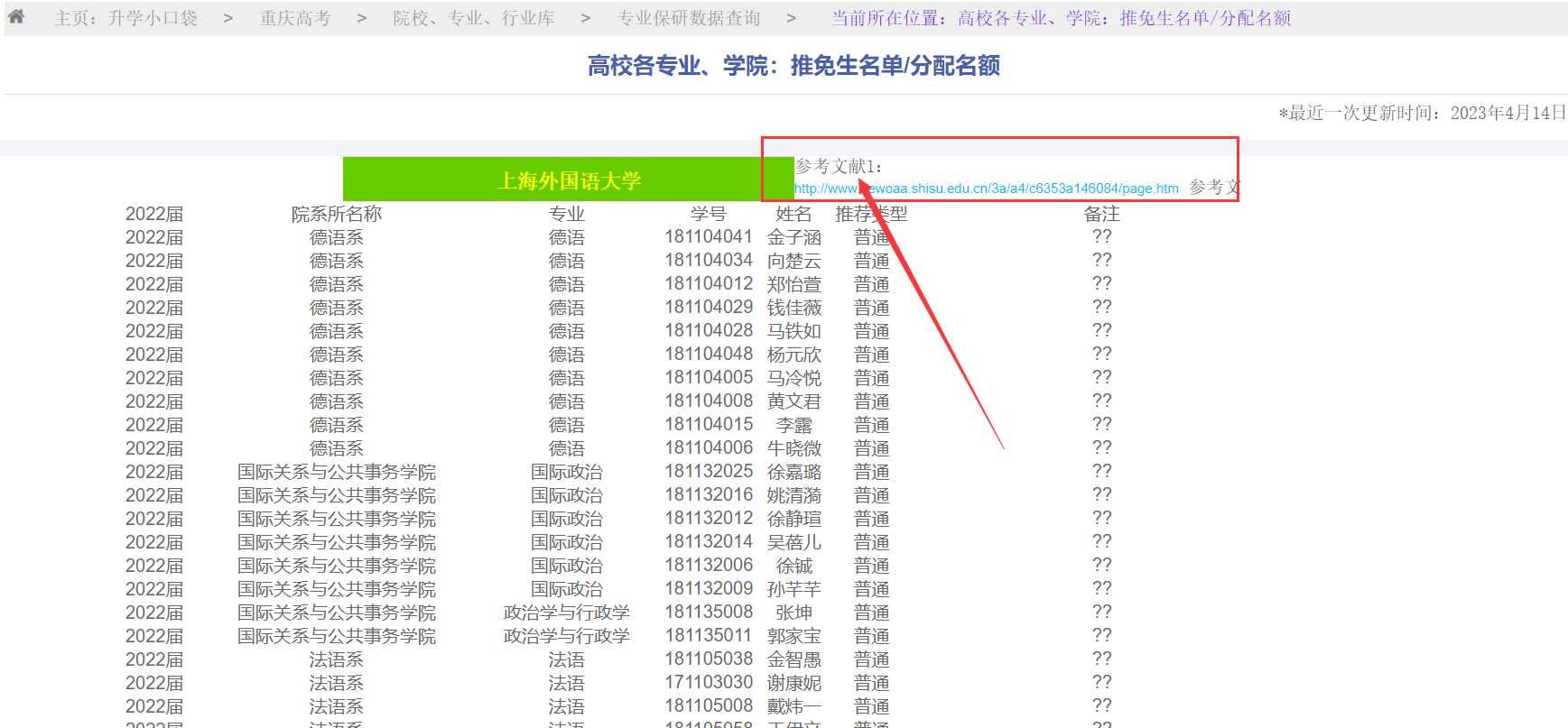Click the green 上海外国语大学 banner
Viewport: 1568px width, 728px height.
pos(569,180)
